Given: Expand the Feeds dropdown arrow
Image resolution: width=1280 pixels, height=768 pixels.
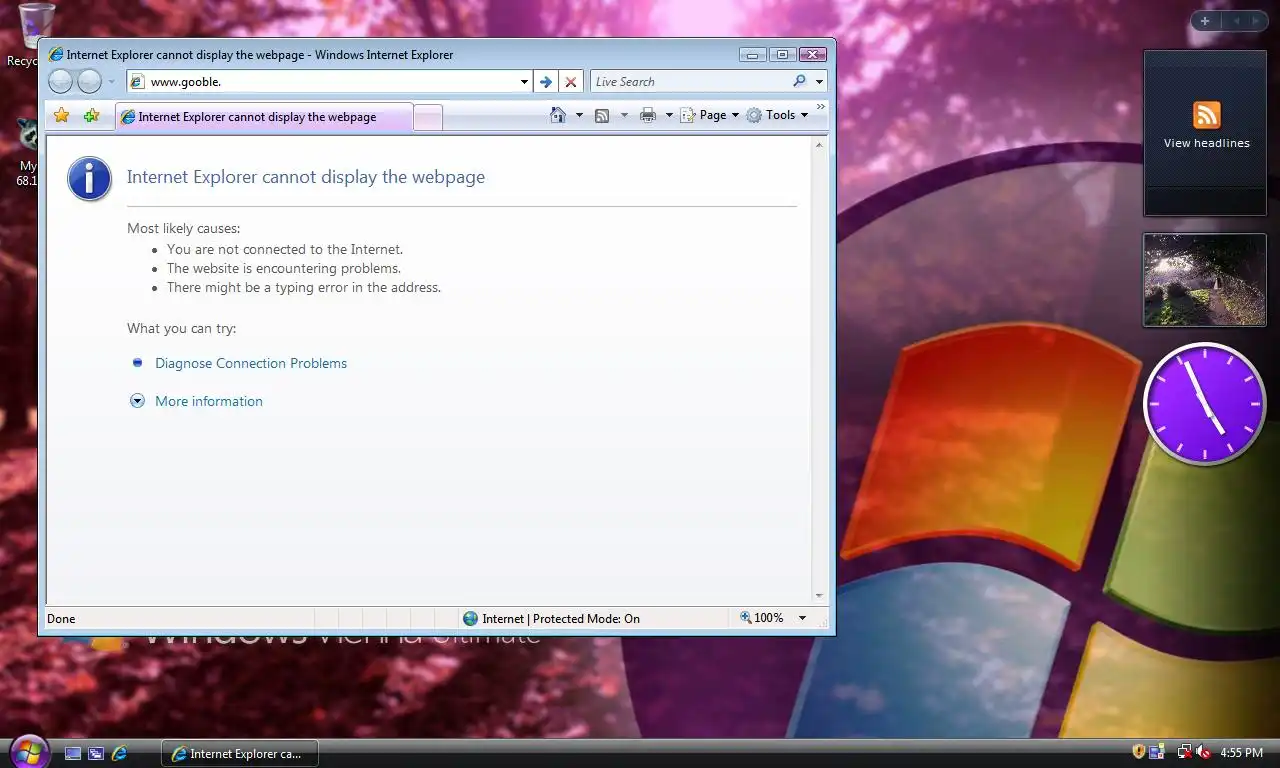Looking at the screenshot, I should 624,115.
